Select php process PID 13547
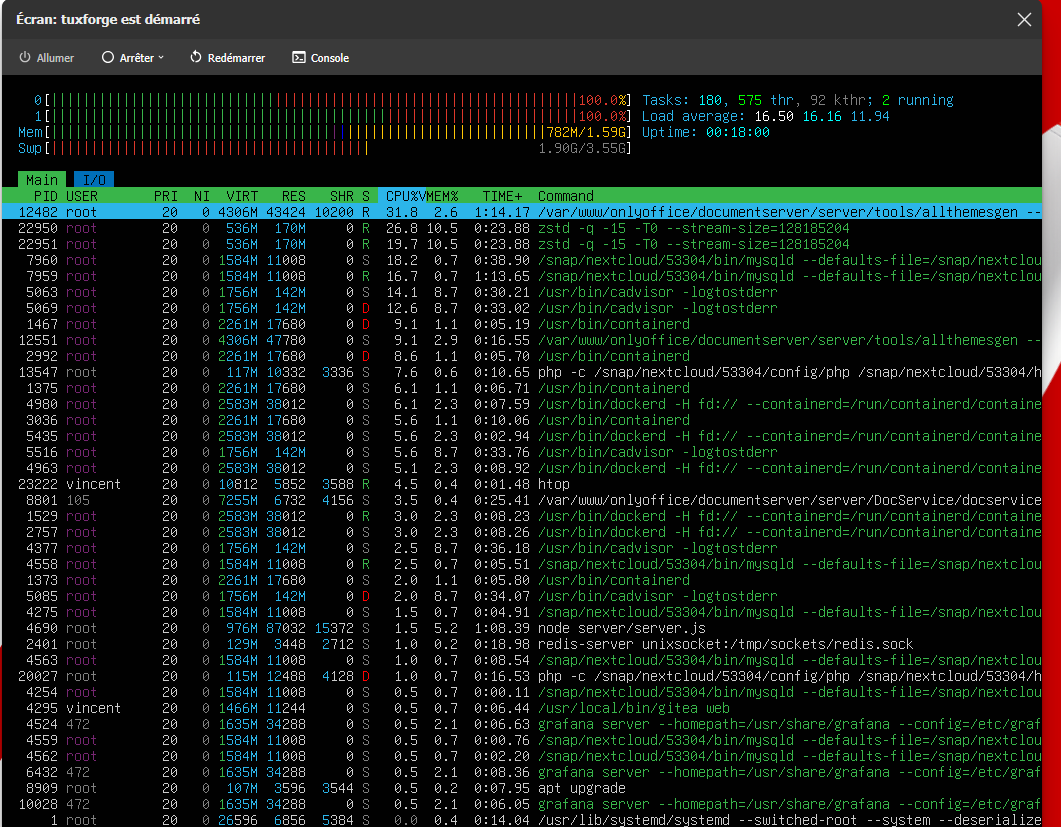The width and height of the screenshot is (1061, 827). [x=522, y=372]
